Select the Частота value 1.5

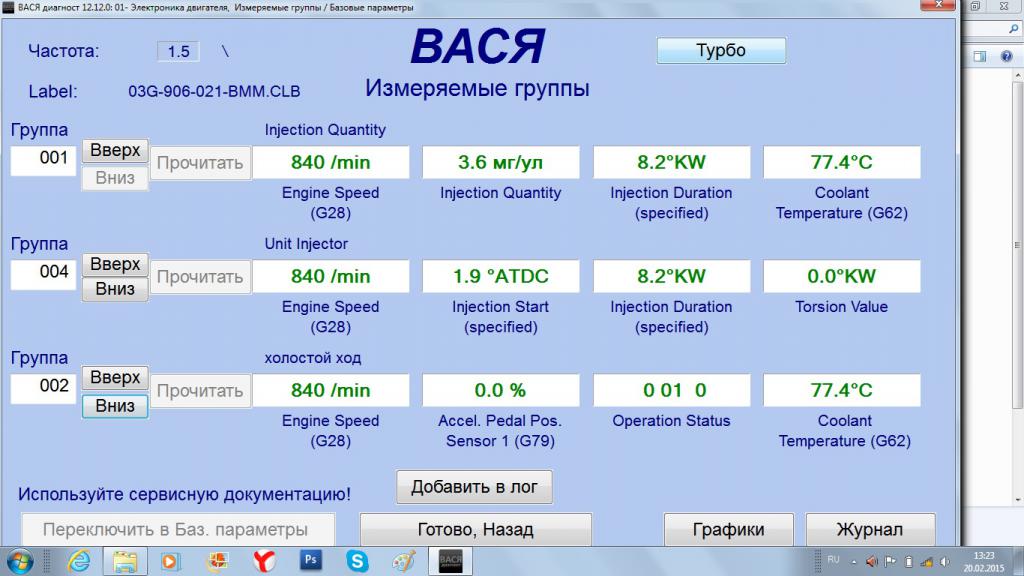click(178, 52)
